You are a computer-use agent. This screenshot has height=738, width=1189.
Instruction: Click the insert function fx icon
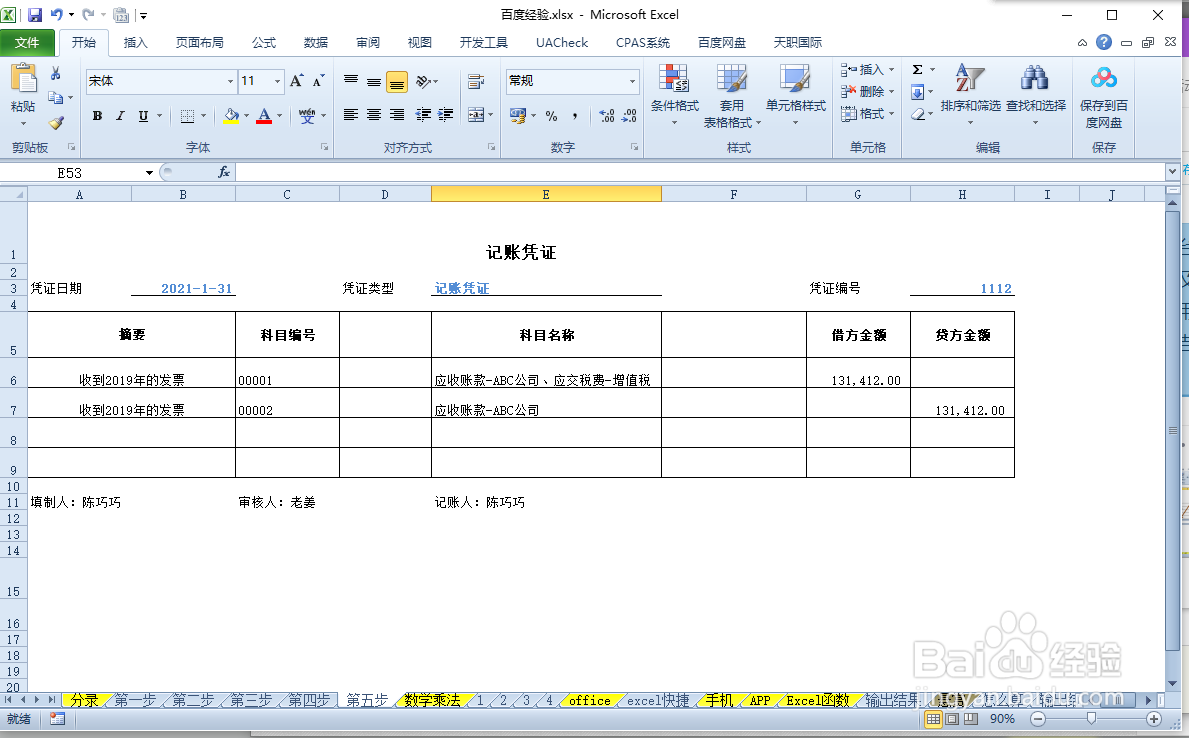pos(224,173)
